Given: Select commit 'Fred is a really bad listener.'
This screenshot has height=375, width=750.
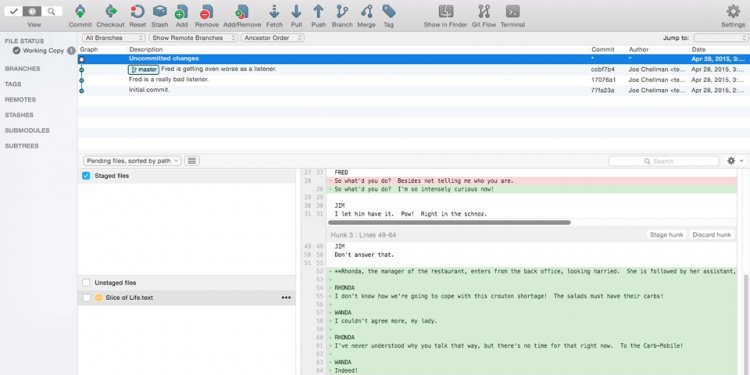Looking at the screenshot, I should tap(413, 80).
